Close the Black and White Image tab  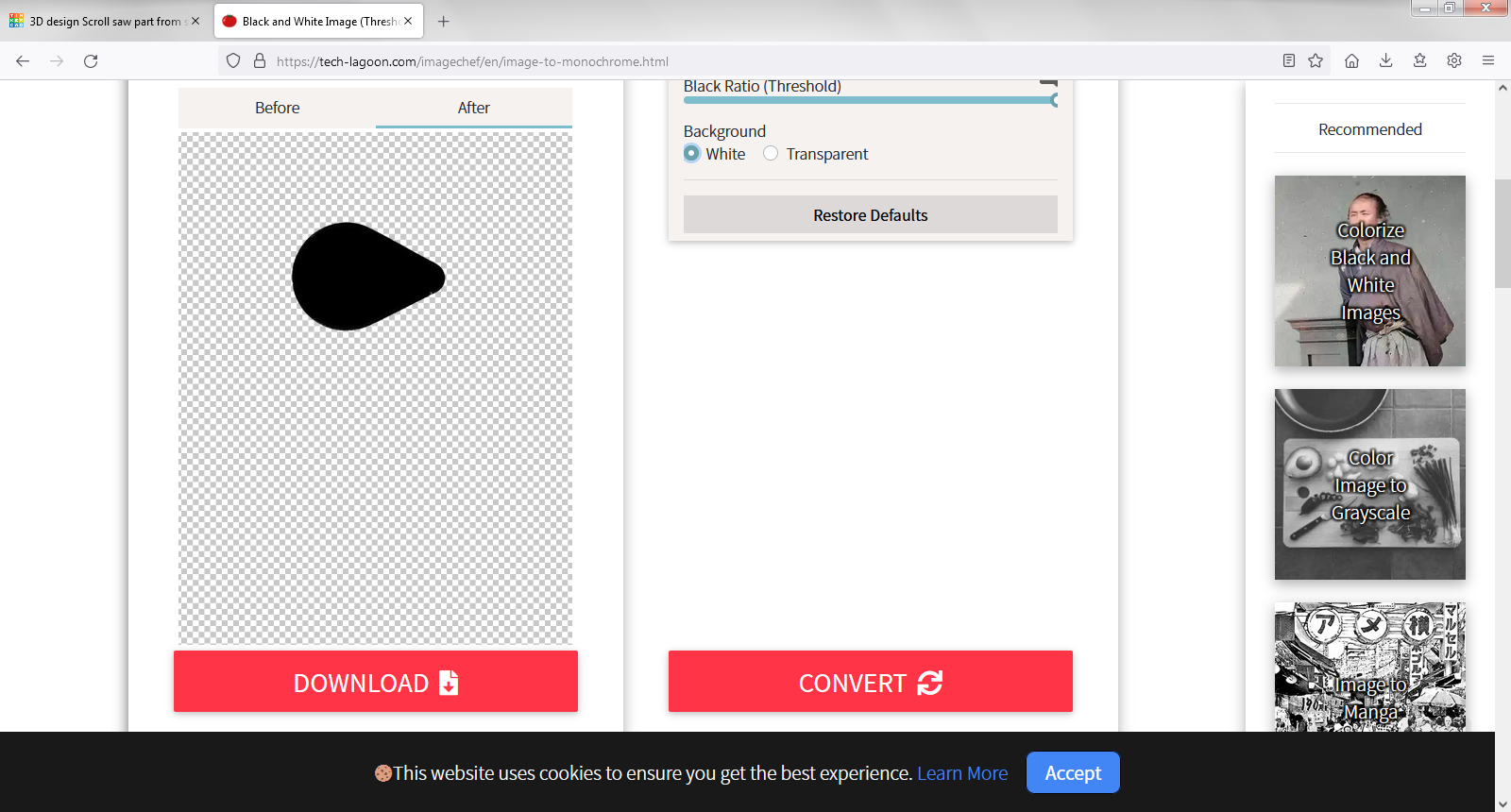[x=408, y=21]
